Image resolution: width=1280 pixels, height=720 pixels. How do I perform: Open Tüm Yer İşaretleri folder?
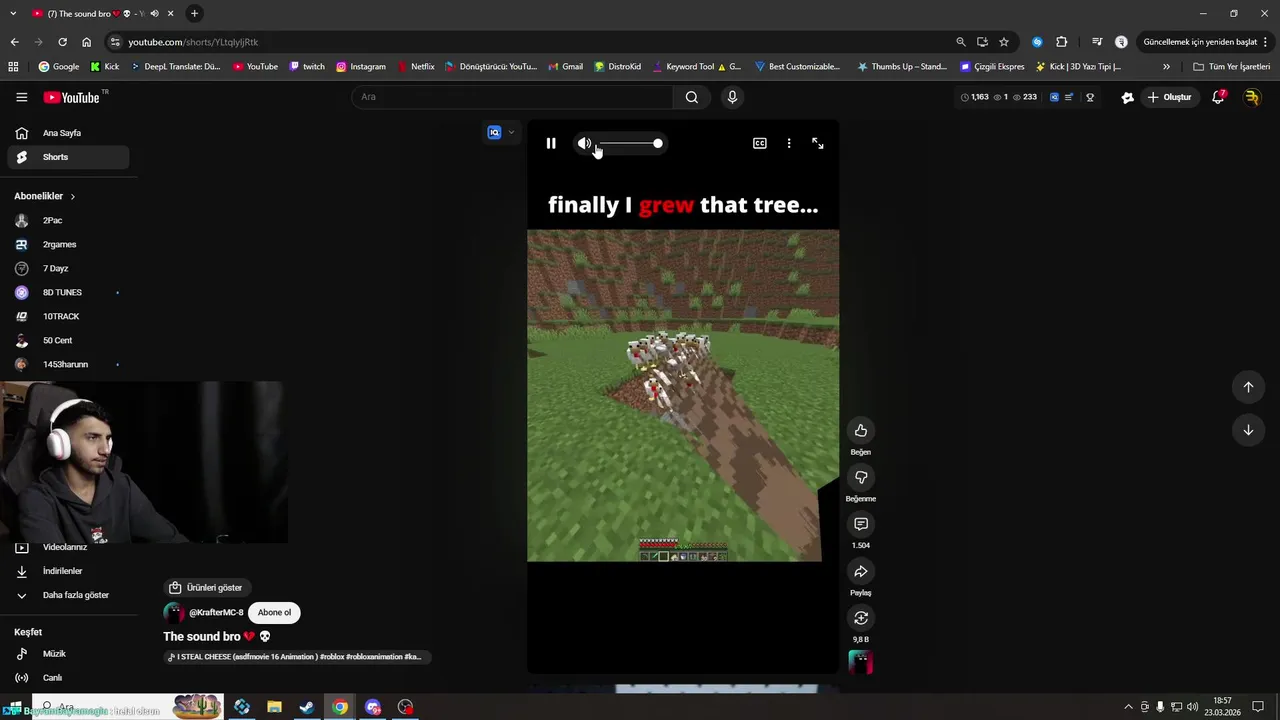tap(1232, 67)
